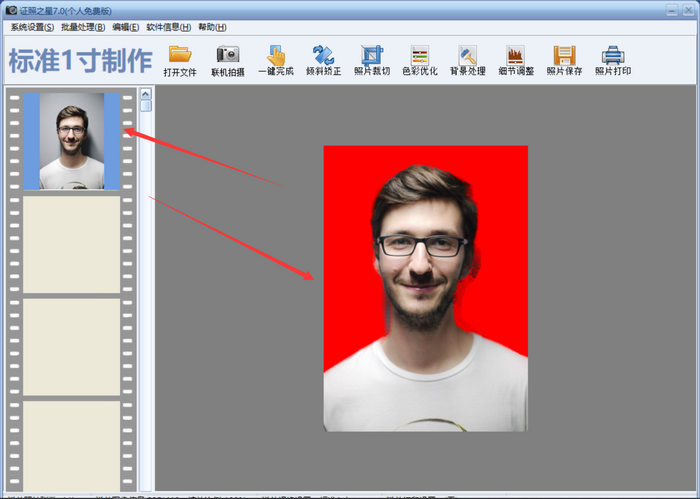Image resolution: width=700 pixels, height=499 pixels.
Task: Click the second empty filmstrip frame
Action: (71, 245)
